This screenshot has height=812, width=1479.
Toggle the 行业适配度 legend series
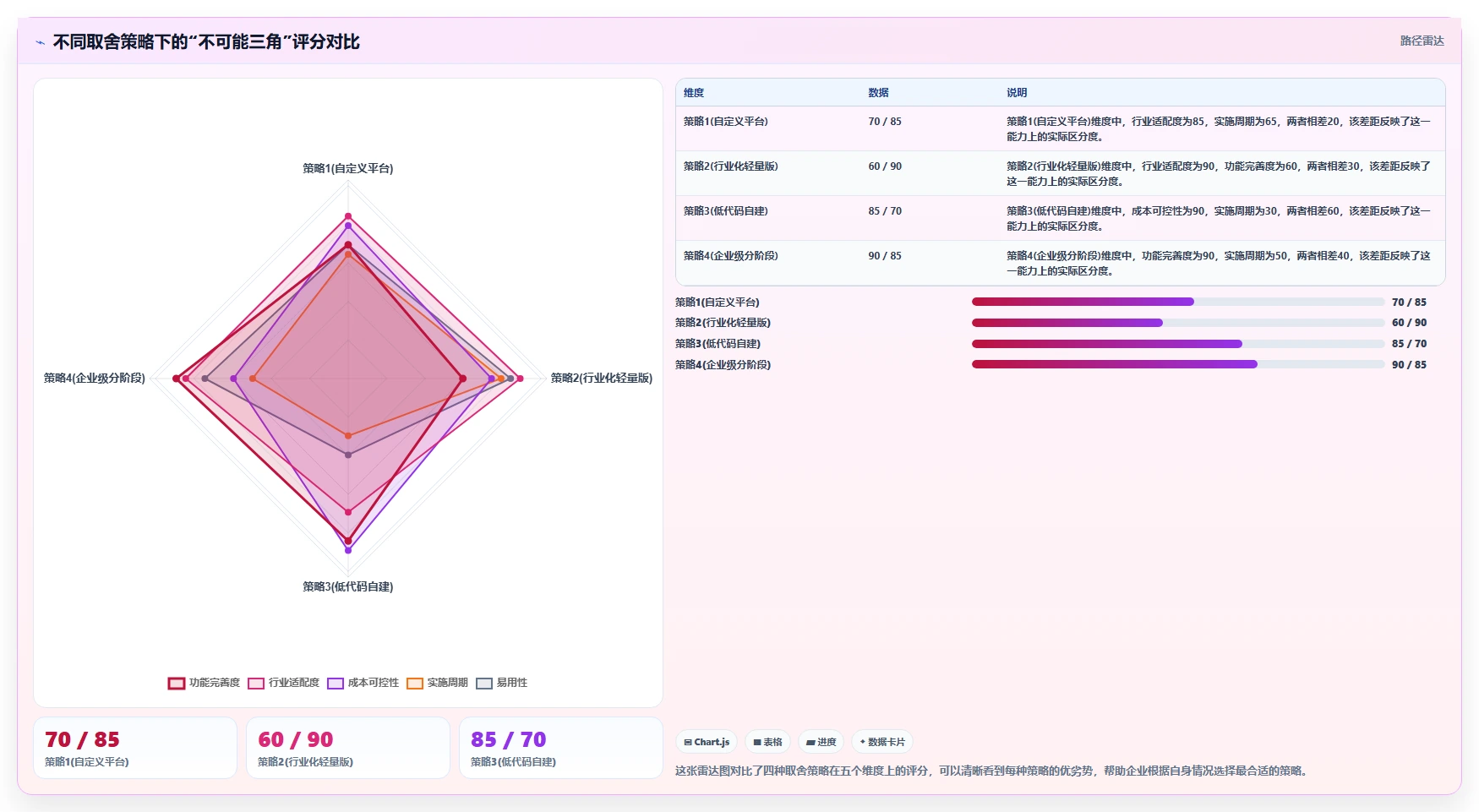pyautogui.click(x=283, y=683)
